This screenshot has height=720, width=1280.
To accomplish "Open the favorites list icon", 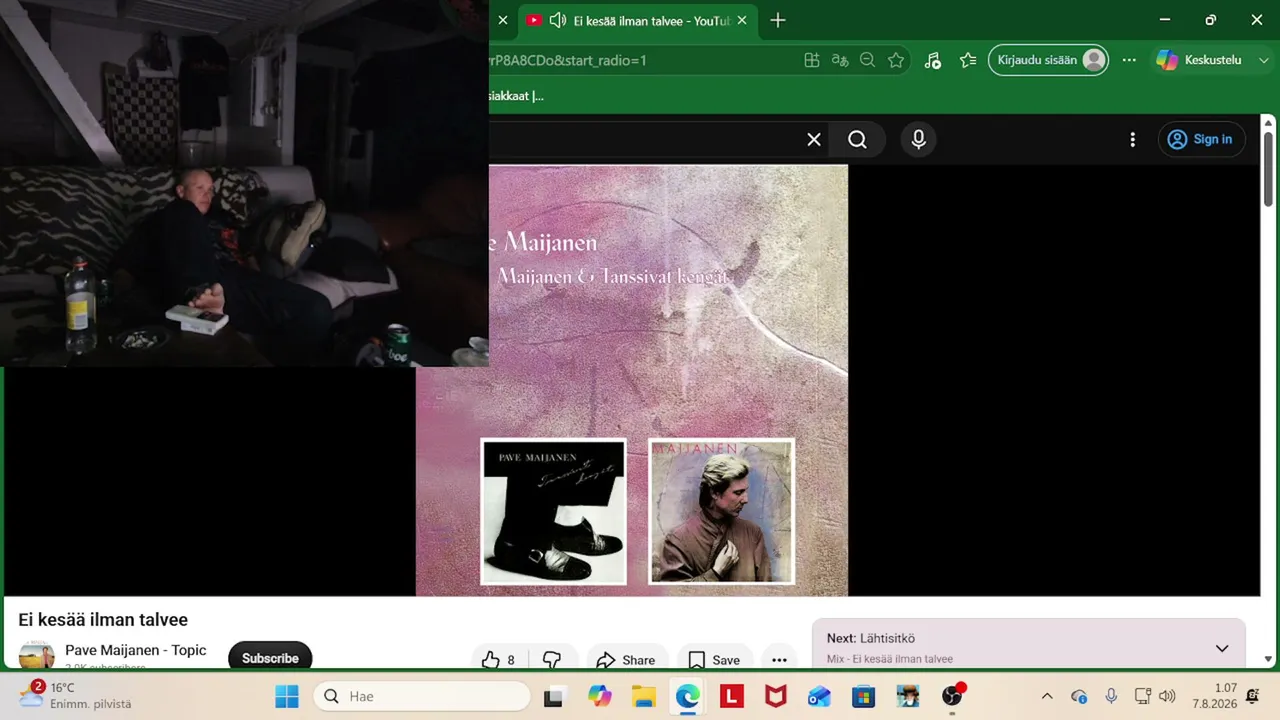I will [x=967, y=60].
